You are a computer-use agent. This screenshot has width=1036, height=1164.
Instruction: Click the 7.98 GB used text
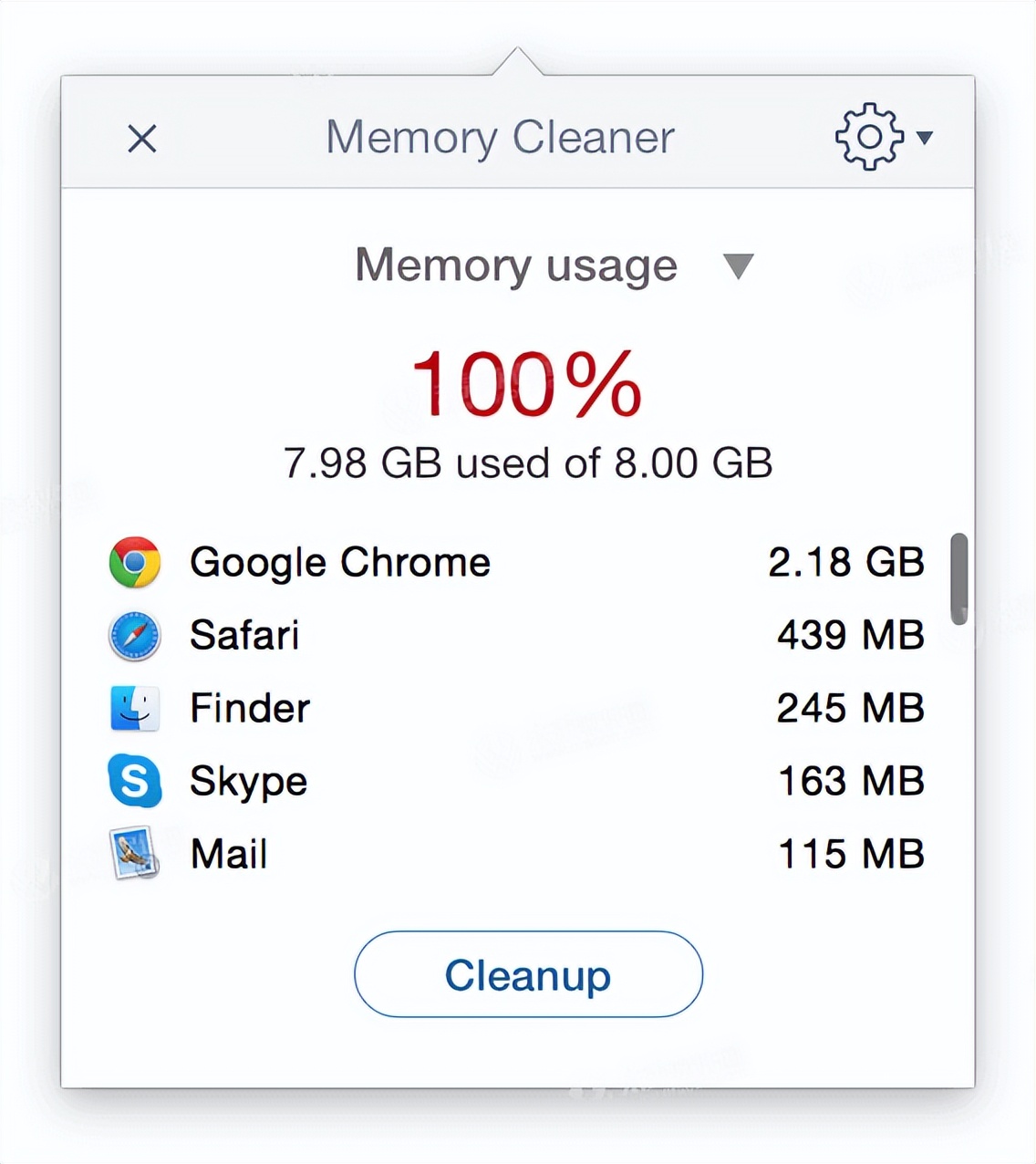click(x=527, y=462)
